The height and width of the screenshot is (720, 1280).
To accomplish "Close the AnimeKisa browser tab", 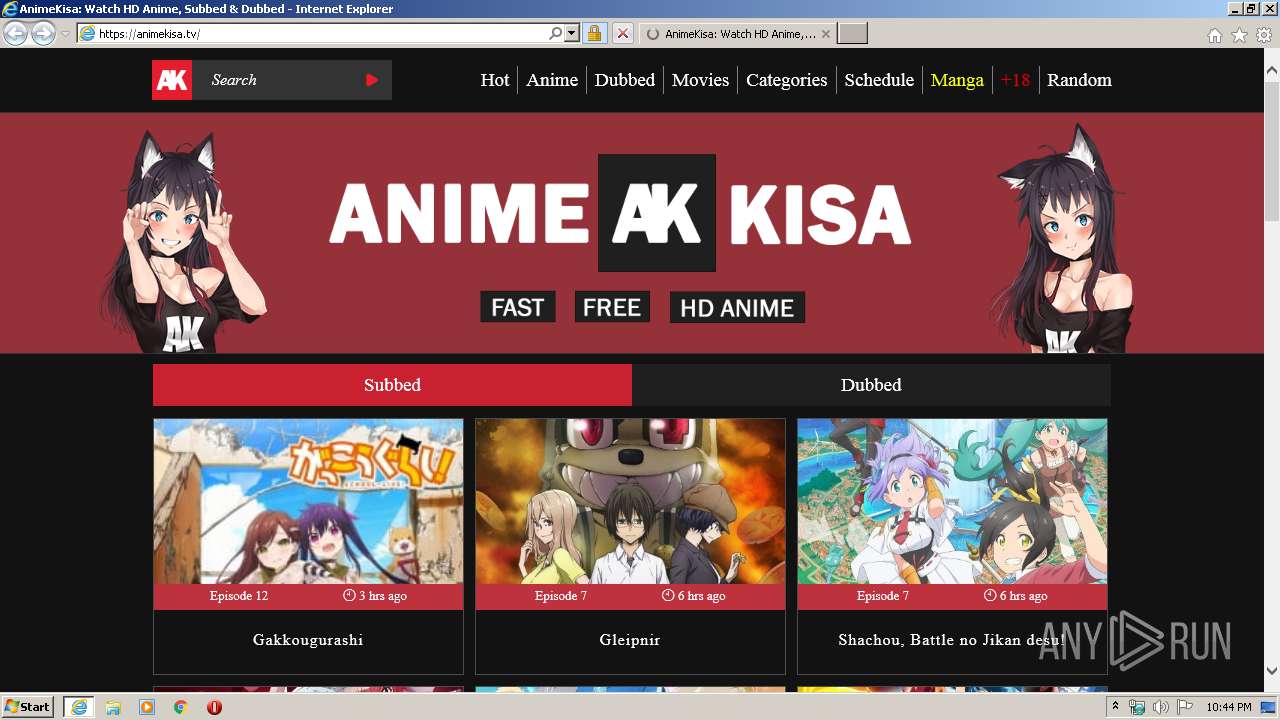I will point(825,34).
